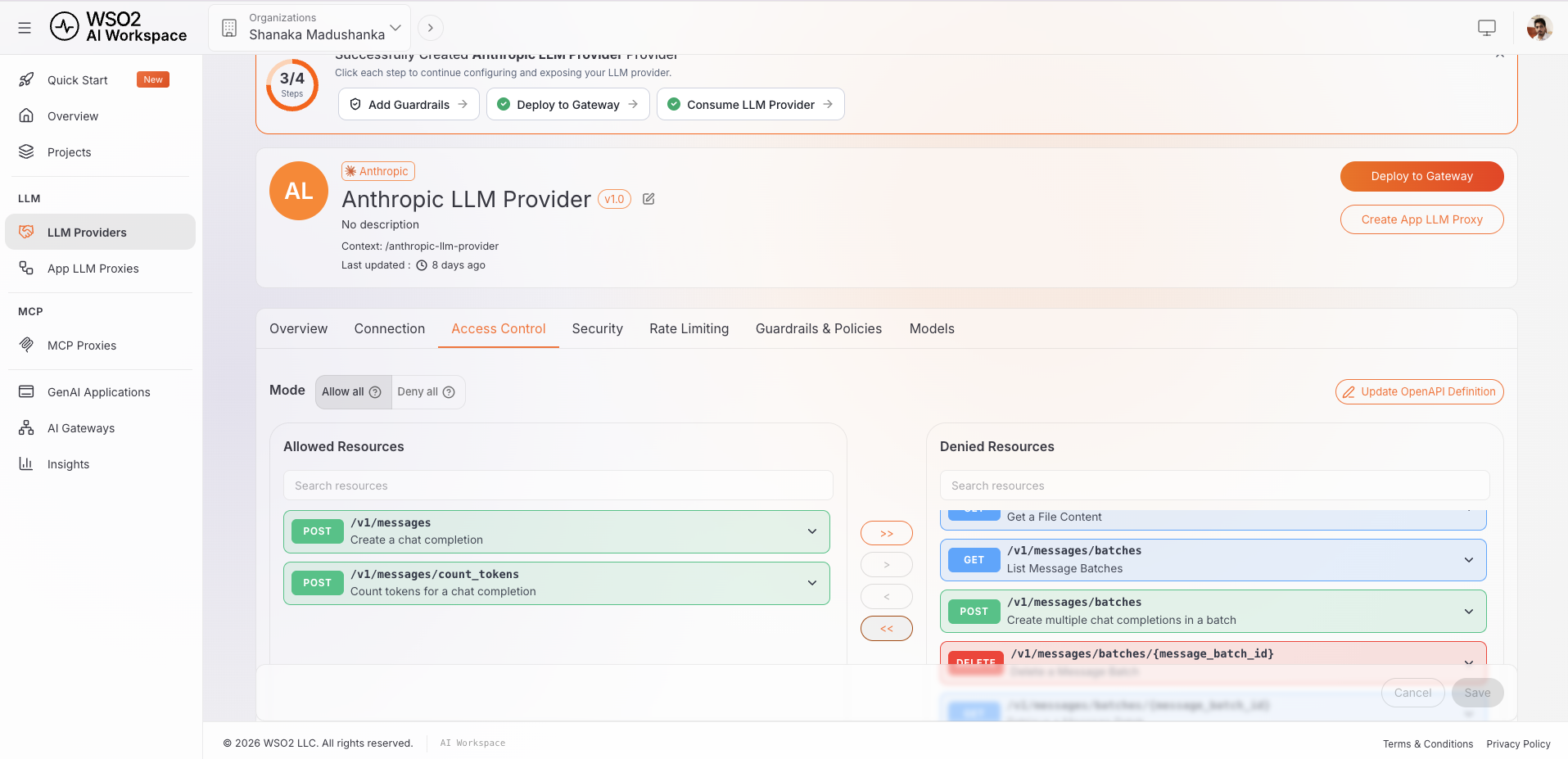This screenshot has width=1568, height=759.
Task: Click the MCP Proxies sidebar icon
Action: coord(26,345)
